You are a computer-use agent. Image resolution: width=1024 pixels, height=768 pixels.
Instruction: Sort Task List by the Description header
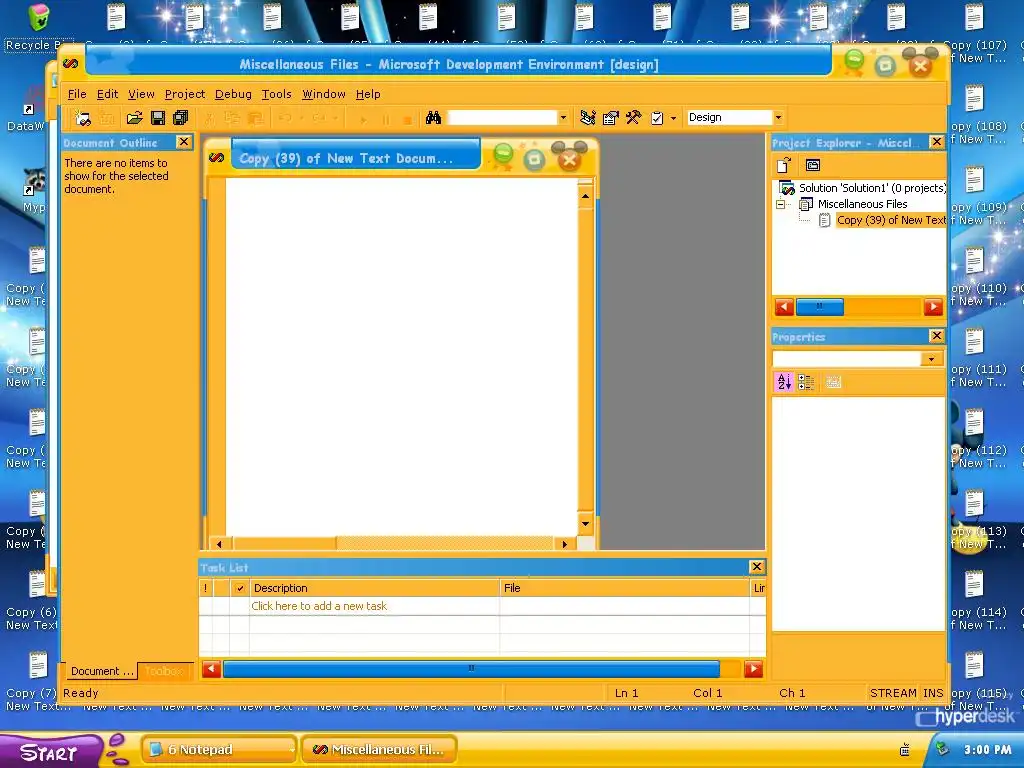click(x=374, y=588)
